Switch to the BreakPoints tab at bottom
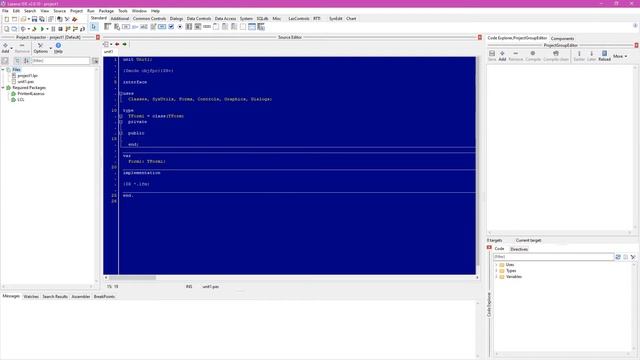The width and height of the screenshot is (640, 360). pyautogui.click(x=104, y=297)
